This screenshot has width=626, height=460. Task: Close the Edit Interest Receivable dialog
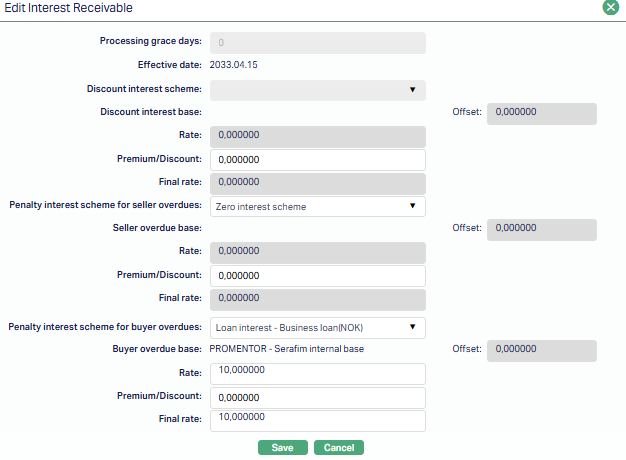coord(610,7)
